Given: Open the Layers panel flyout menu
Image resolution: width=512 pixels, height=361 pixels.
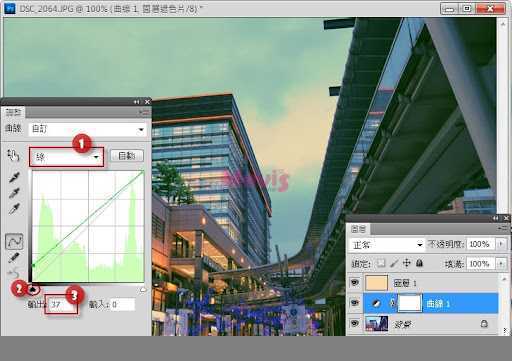Looking at the screenshot, I should coord(503,228).
